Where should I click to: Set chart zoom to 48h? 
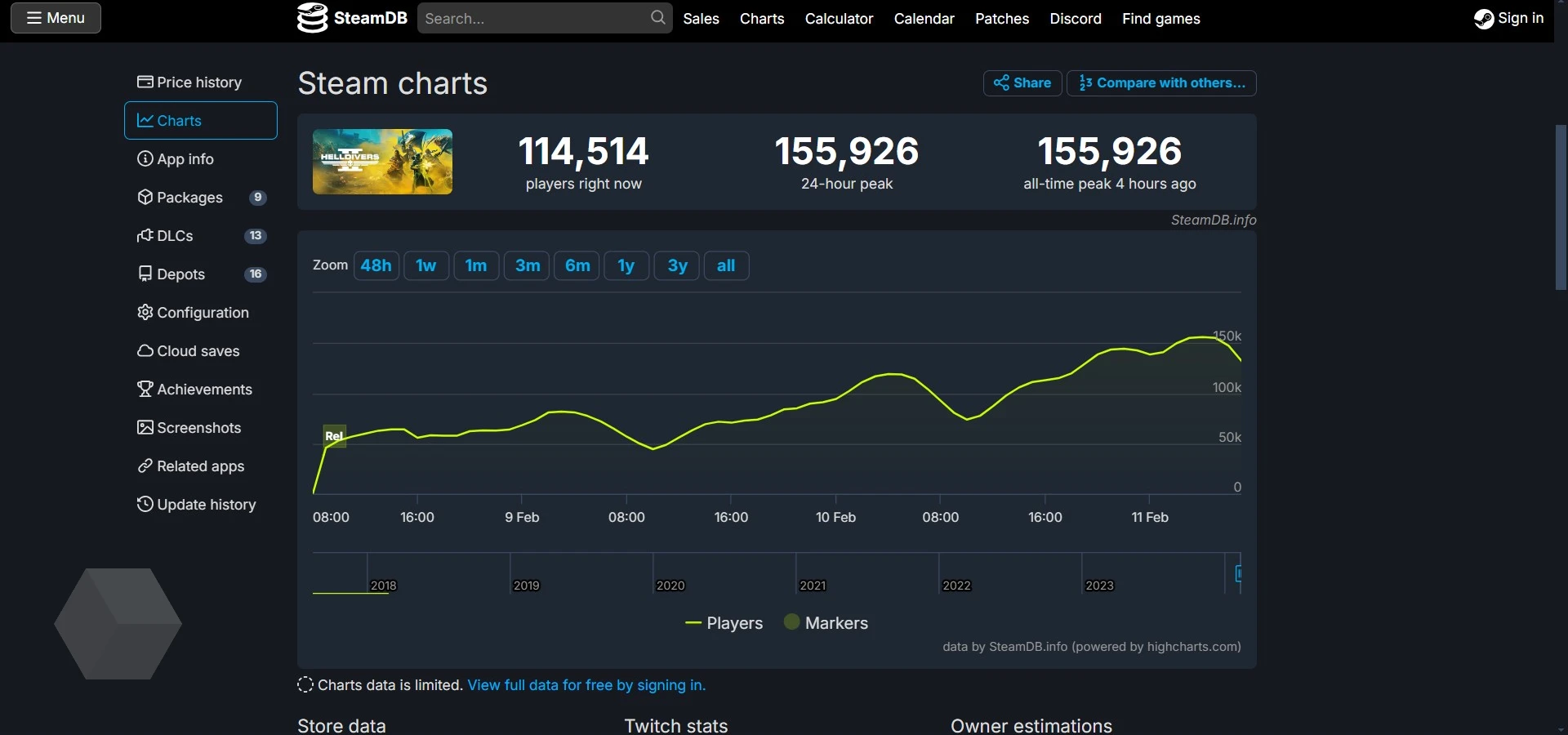pos(376,265)
